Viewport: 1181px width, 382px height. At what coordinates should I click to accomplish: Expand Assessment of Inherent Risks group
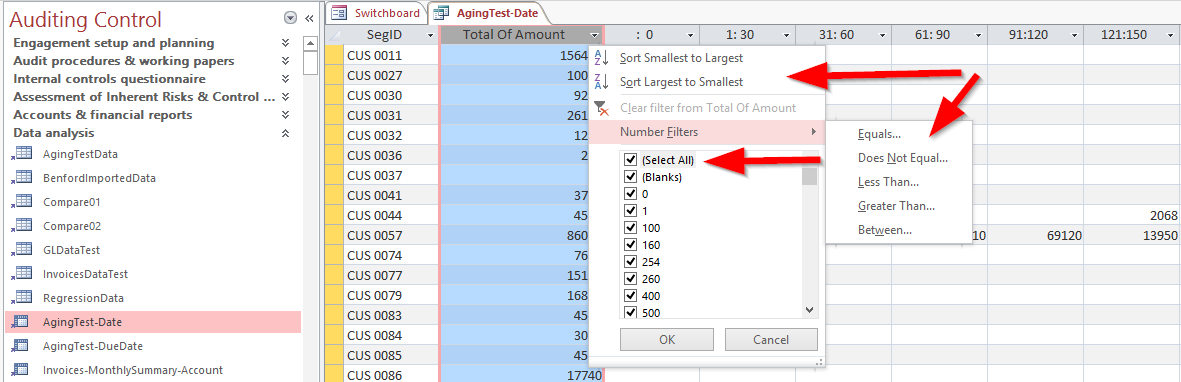pos(285,96)
